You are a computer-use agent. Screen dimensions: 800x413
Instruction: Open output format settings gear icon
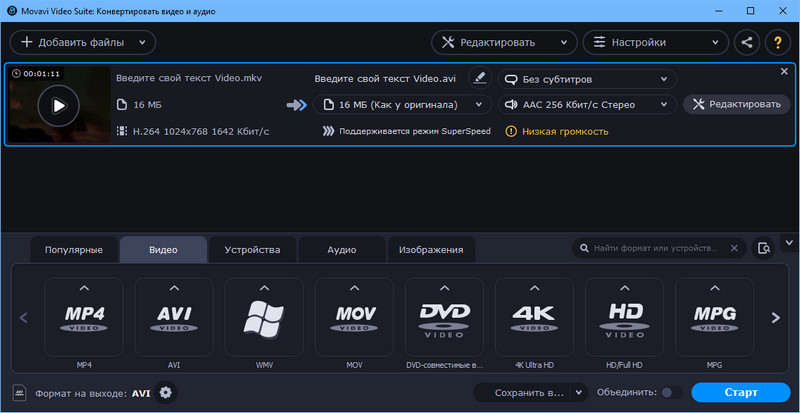click(166, 393)
